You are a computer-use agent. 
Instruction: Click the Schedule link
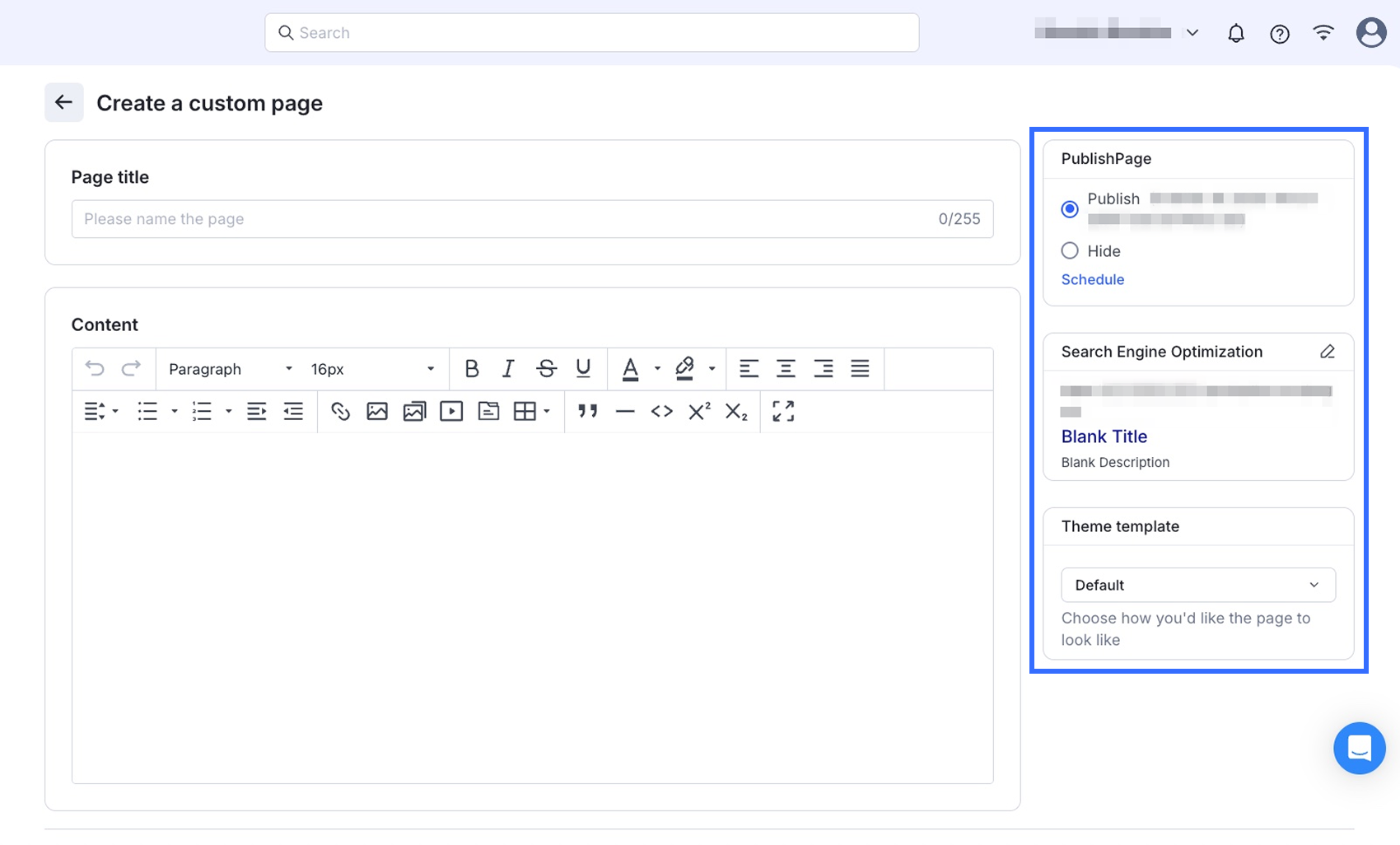point(1092,280)
